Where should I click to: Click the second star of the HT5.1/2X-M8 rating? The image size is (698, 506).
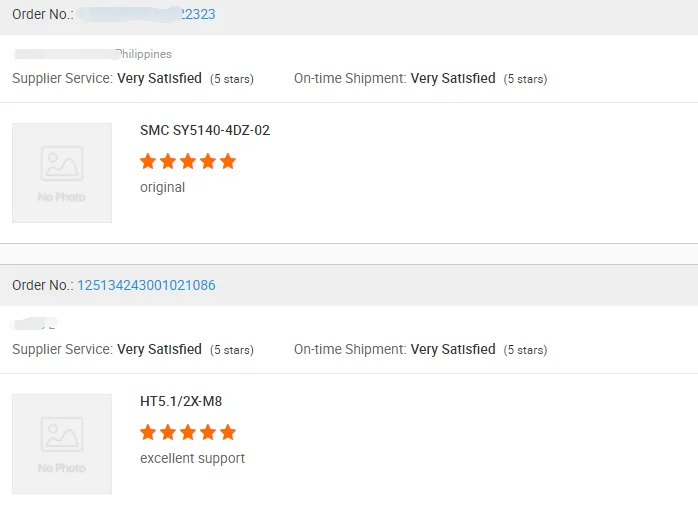168,432
